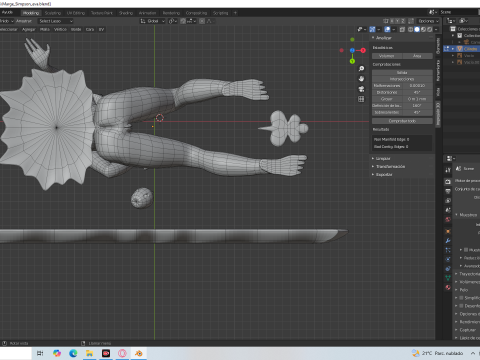
Task: Click the Sólido check button
Action: (402, 72)
